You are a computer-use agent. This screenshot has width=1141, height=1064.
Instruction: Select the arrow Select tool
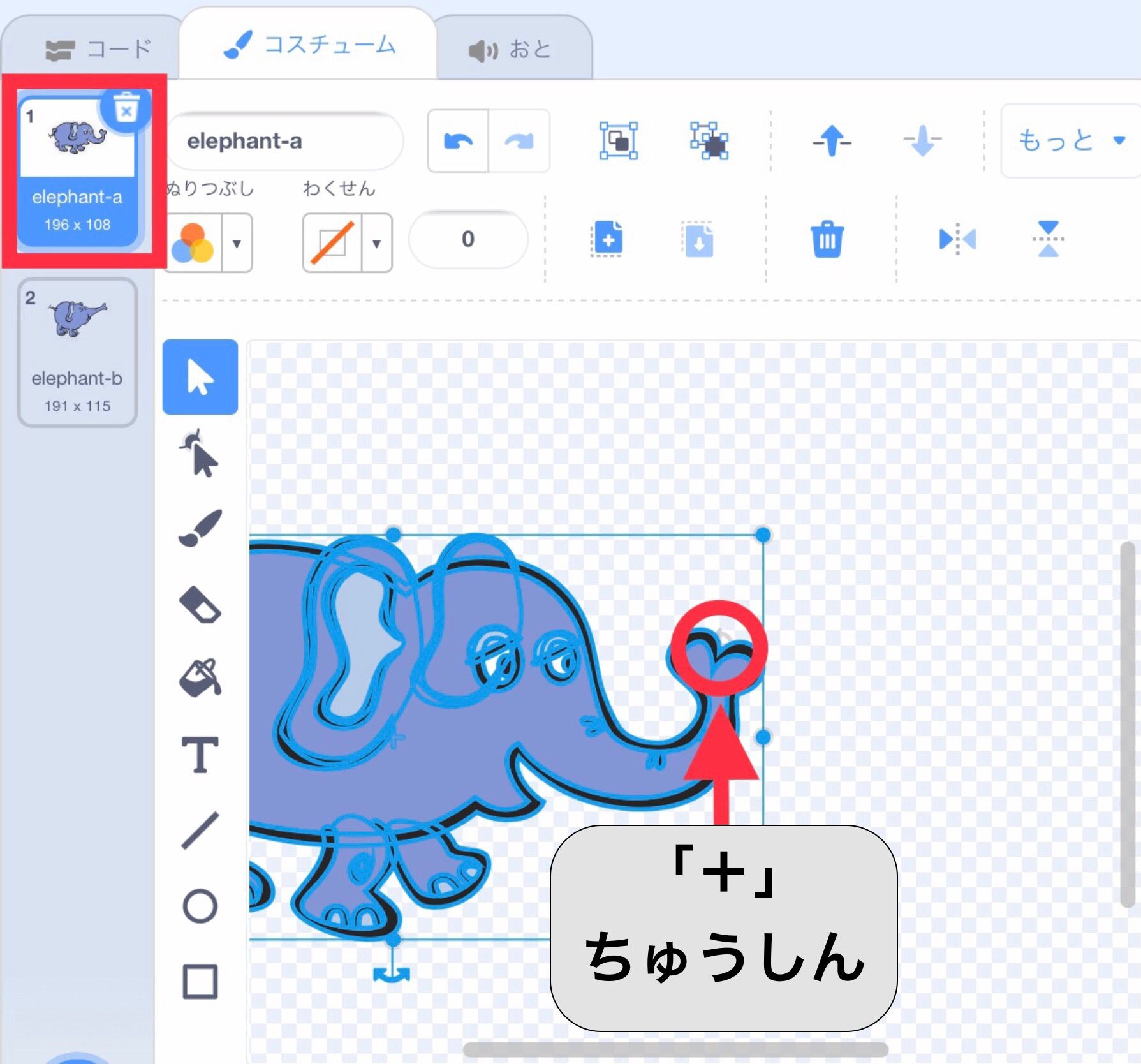[200, 377]
